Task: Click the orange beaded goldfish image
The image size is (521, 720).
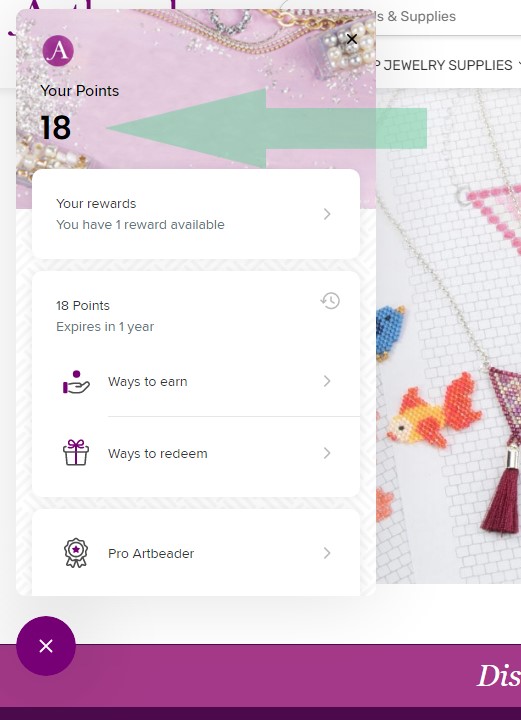Action: [434, 412]
